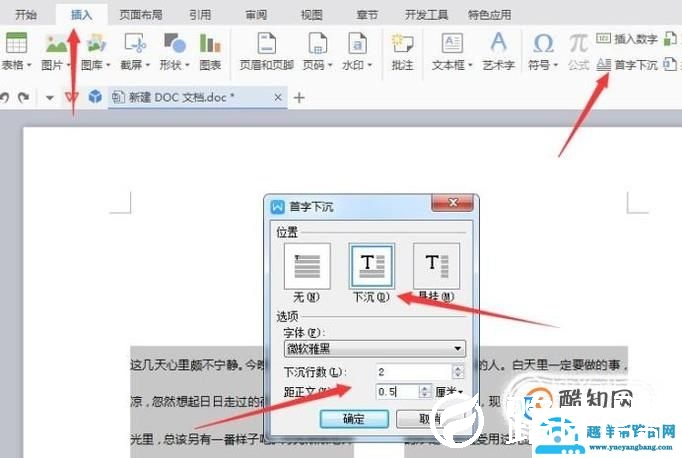Expand the 水印 dropdown arrow
The image size is (682, 458).
[370, 65]
